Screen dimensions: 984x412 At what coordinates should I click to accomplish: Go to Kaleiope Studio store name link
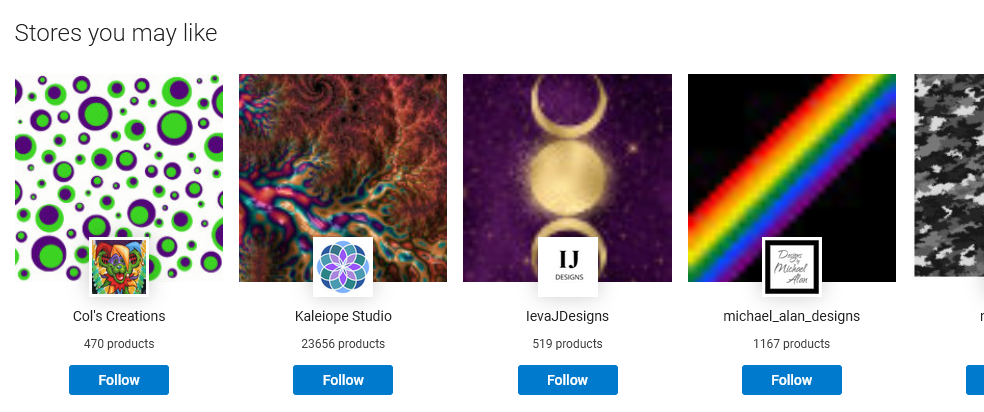tap(343, 316)
